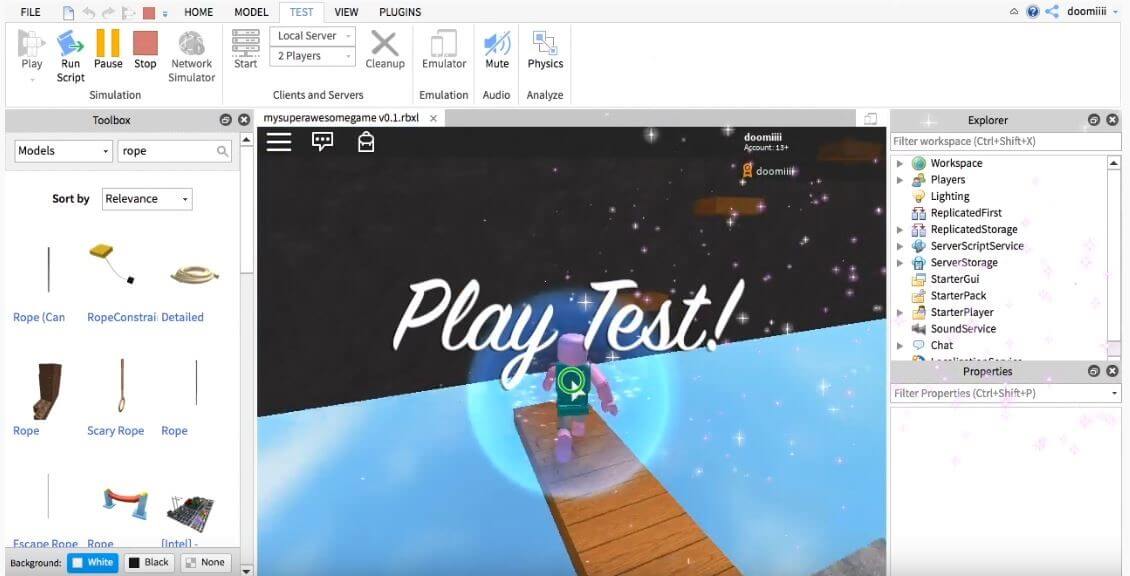This screenshot has width=1130, height=576.
Task: Open the Physics analyzer
Action: 545,50
